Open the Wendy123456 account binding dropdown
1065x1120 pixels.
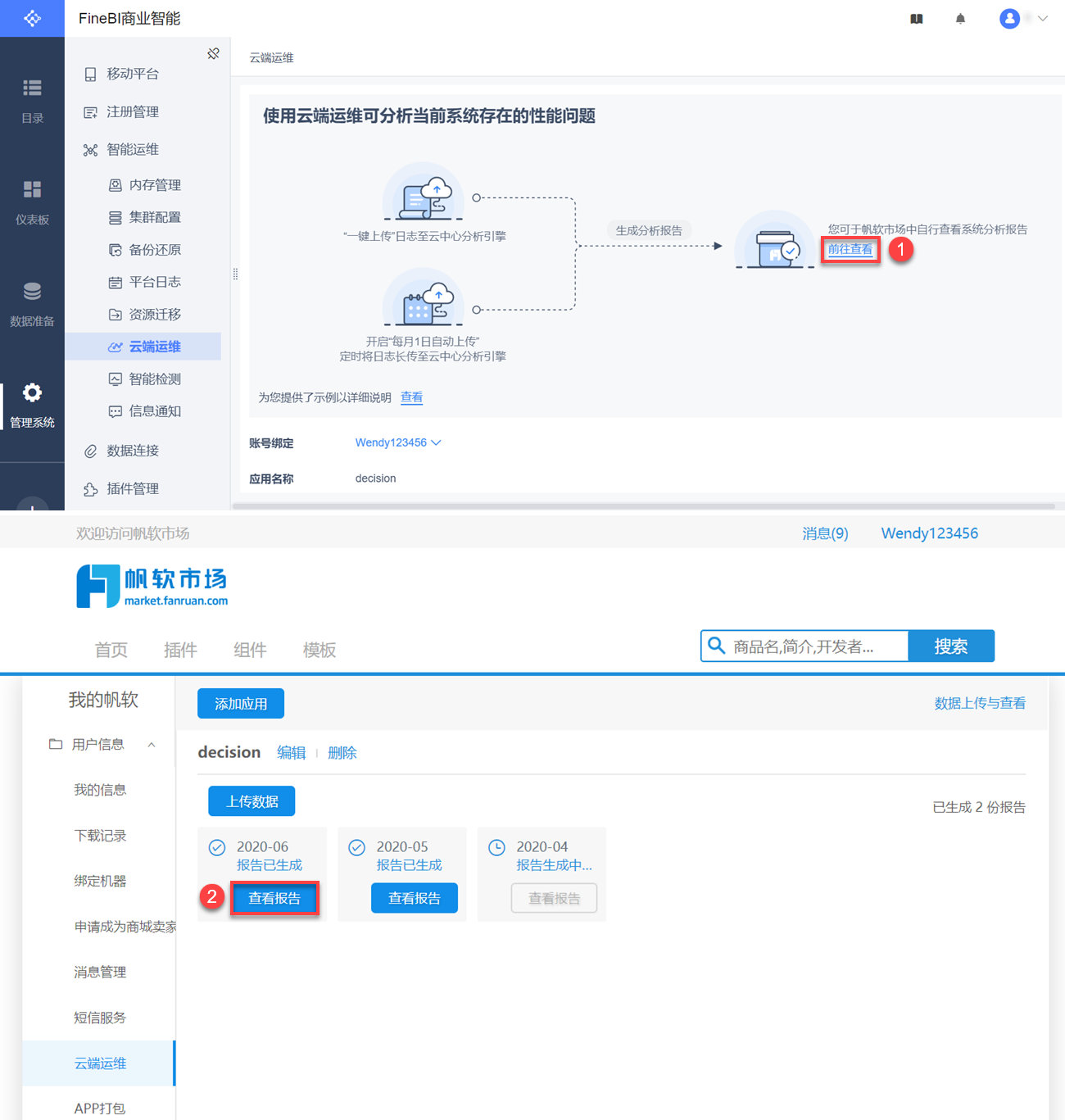pos(398,442)
